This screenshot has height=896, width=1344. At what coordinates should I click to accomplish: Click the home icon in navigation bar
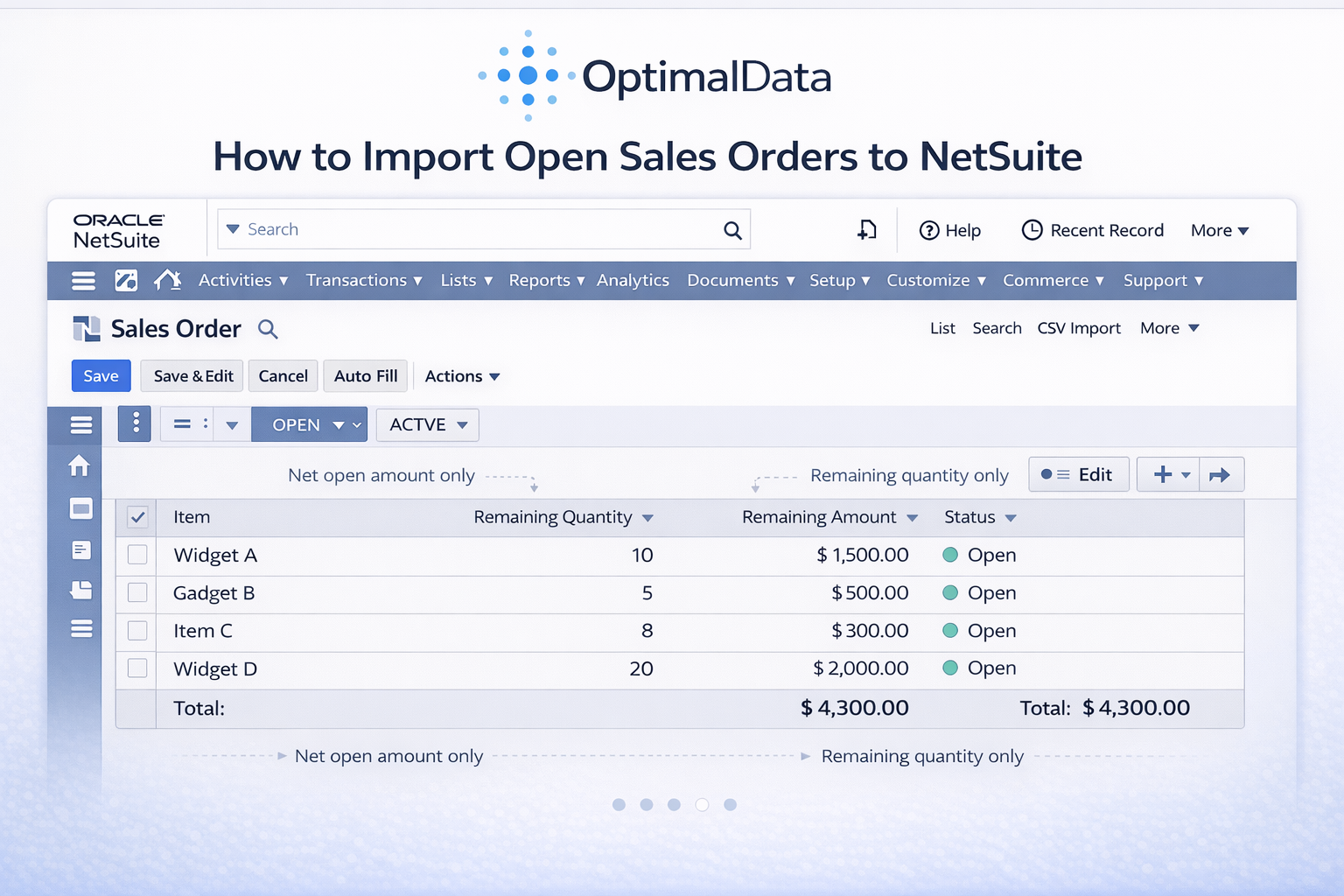167,280
